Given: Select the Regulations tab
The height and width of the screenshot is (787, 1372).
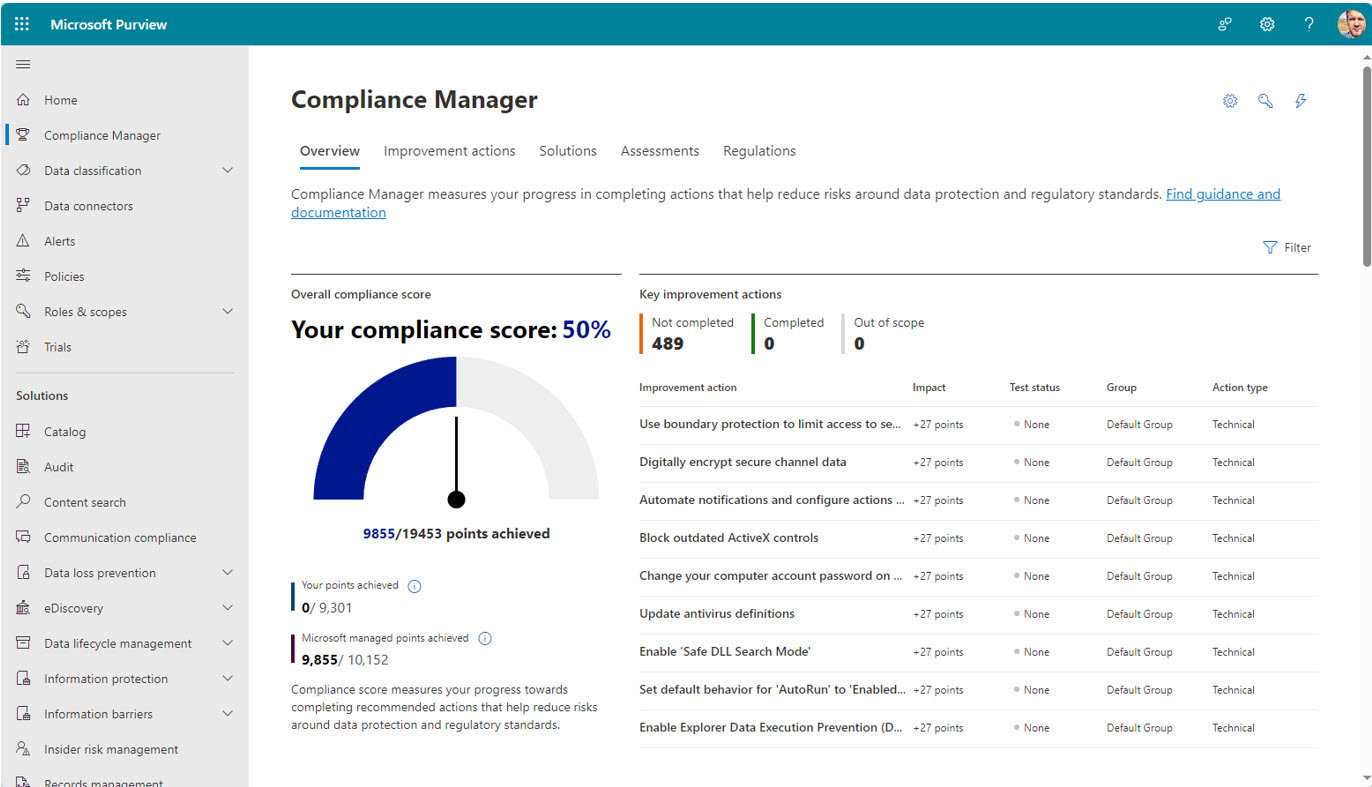Looking at the screenshot, I should click(x=759, y=151).
